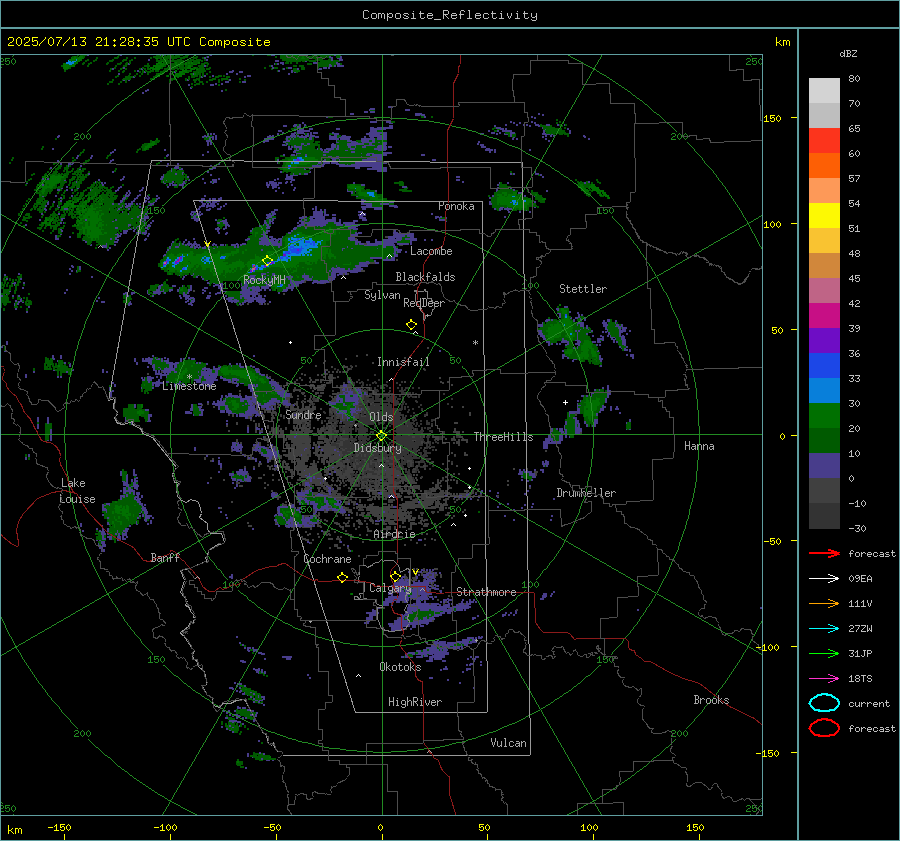Click the Composite_Reflectivity title text
900x841 pixels.
point(450,15)
